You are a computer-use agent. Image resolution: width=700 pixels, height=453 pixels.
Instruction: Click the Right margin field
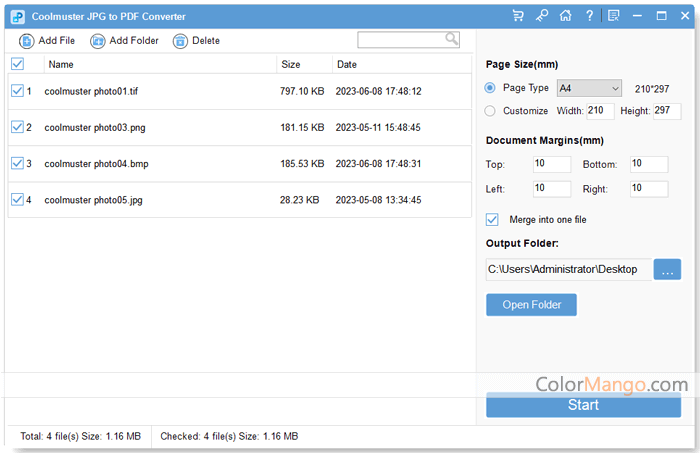(649, 189)
